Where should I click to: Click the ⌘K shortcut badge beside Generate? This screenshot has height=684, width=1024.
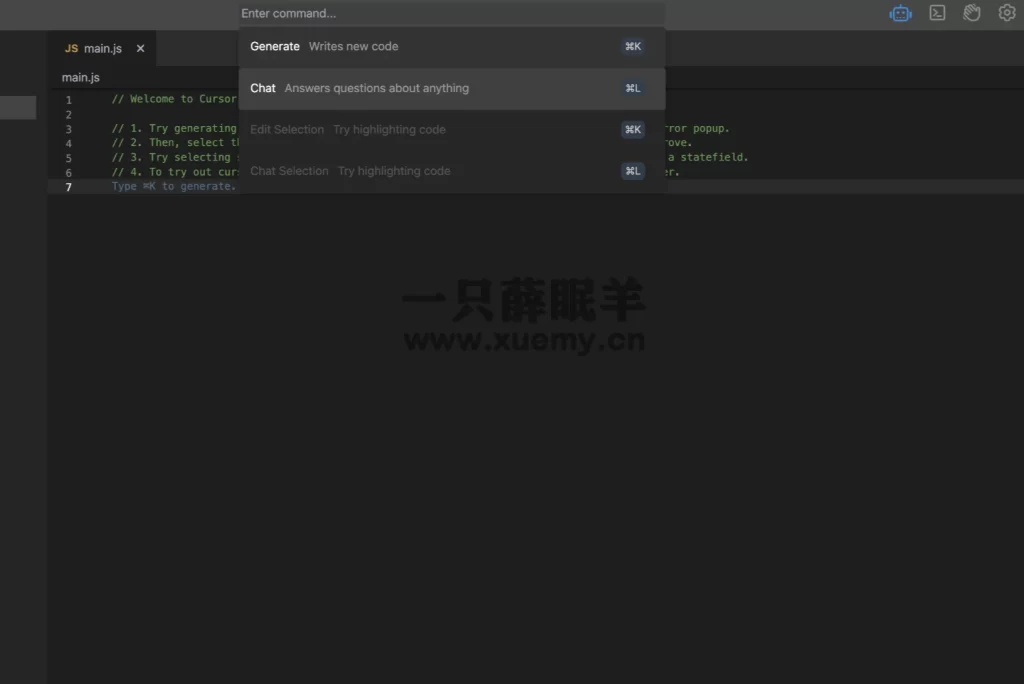click(x=632, y=46)
